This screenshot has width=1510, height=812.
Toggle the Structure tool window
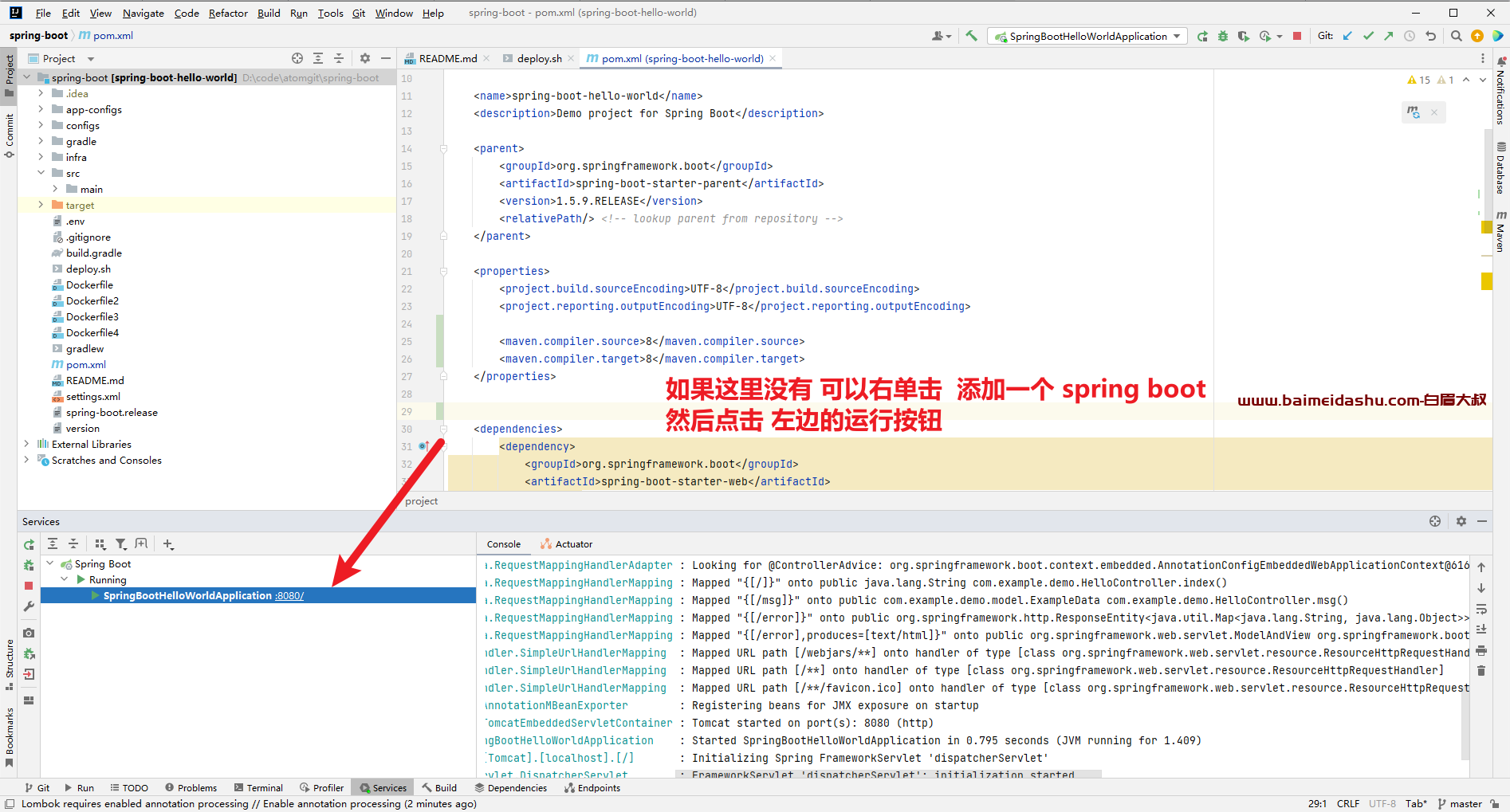coord(9,664)
